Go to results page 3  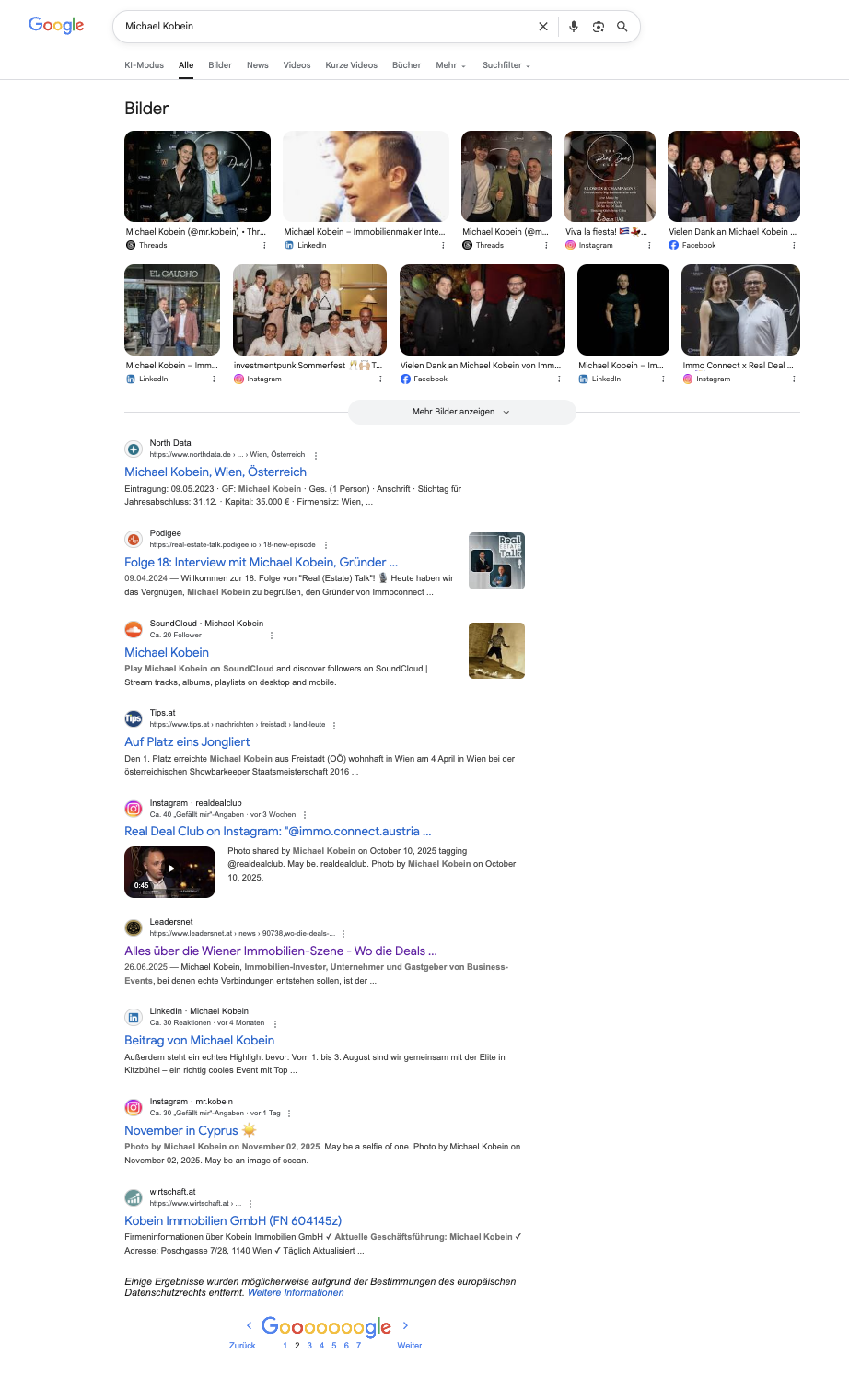tap(309, 1346)
